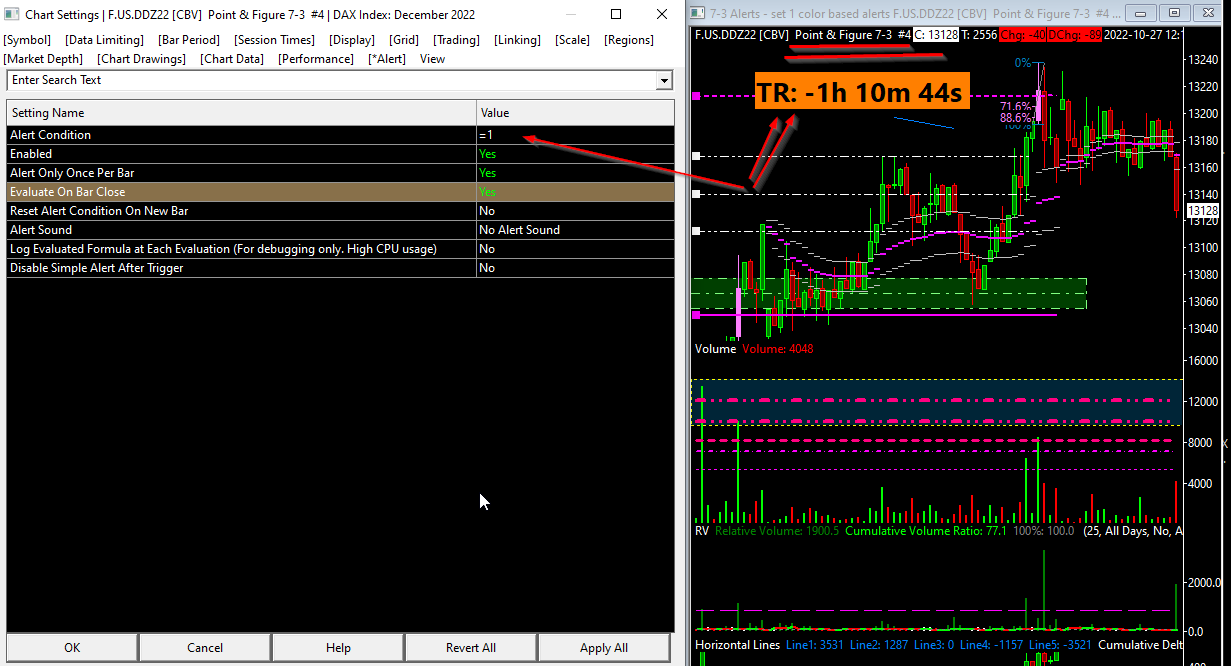The image size is (1231, 666).
Task: Click the Chart Settings window title icon
Action: click(x=12, y=15)
